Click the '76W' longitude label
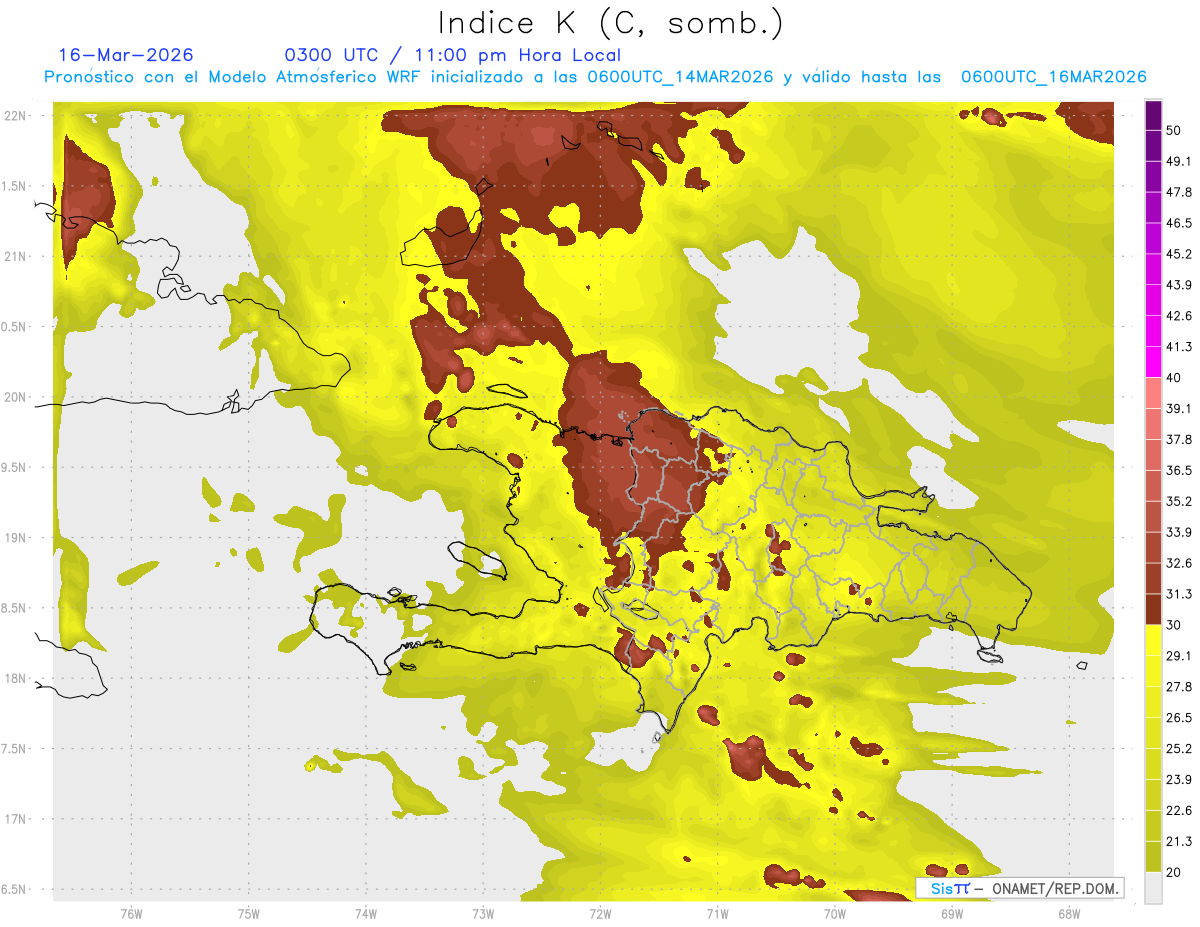1200x927 pixels. point(131,913)
